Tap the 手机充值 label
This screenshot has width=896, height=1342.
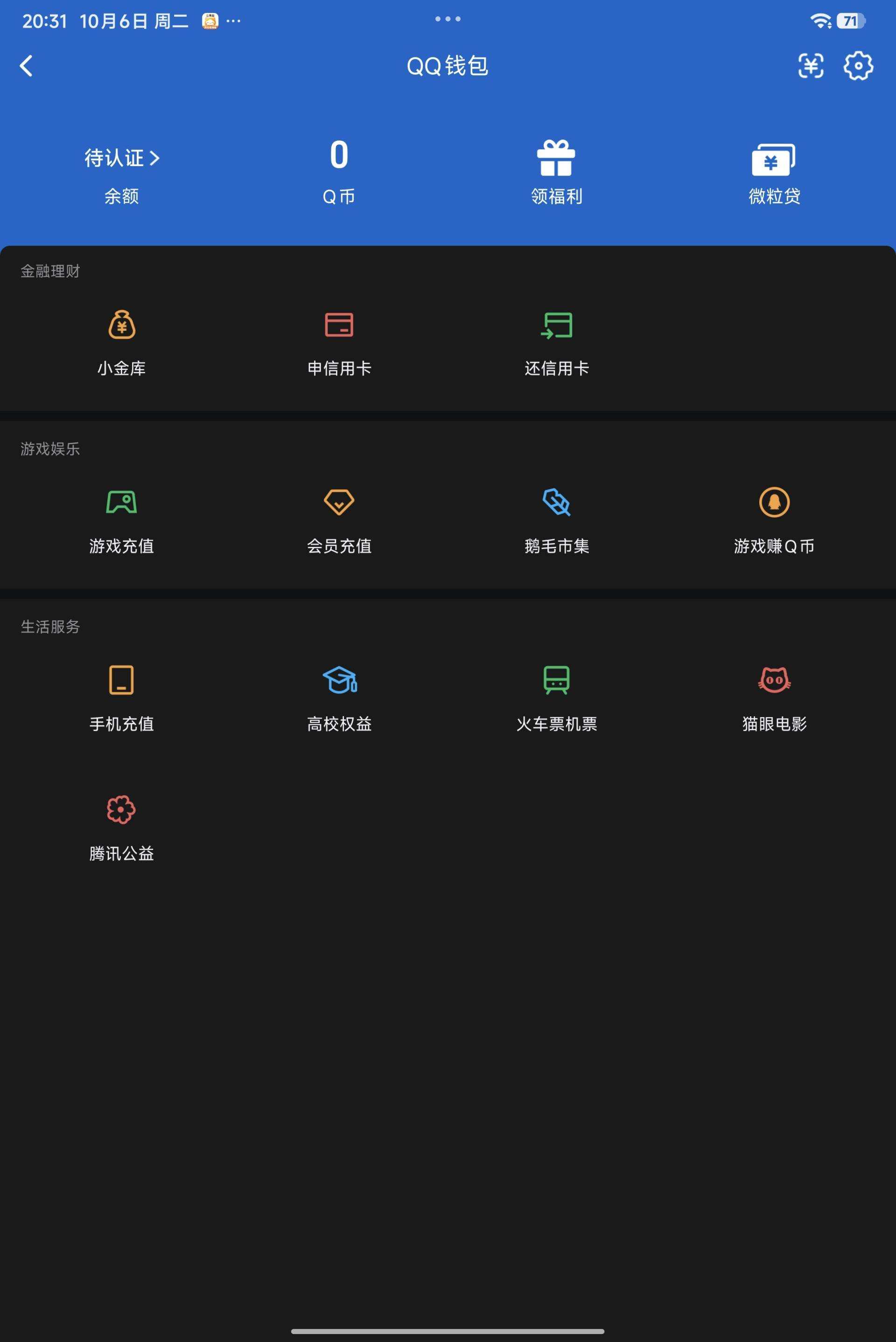[x=122, y=724]
